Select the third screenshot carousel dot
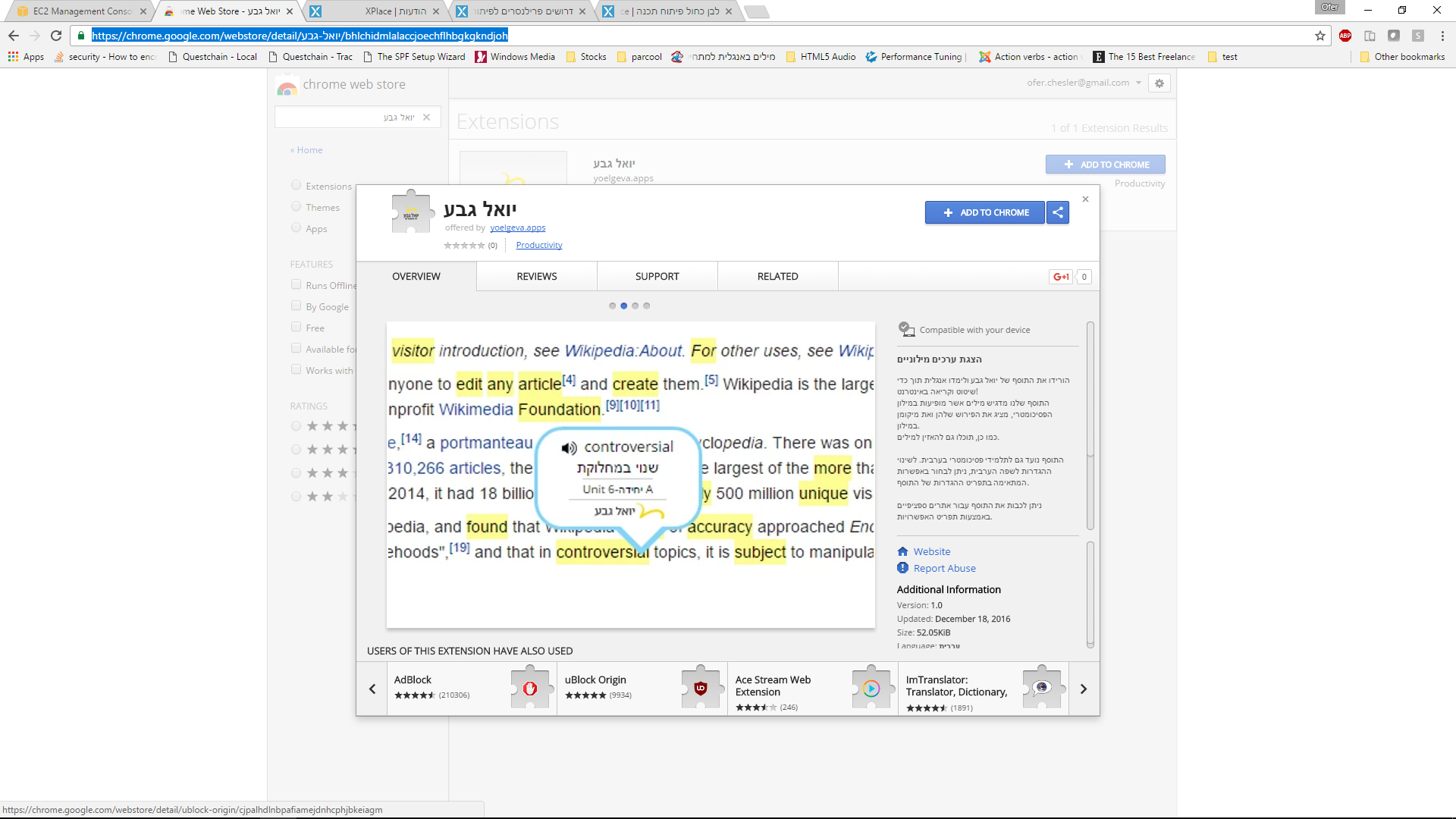Screen dimensions: 1456x819 click(x=635, y=306)
